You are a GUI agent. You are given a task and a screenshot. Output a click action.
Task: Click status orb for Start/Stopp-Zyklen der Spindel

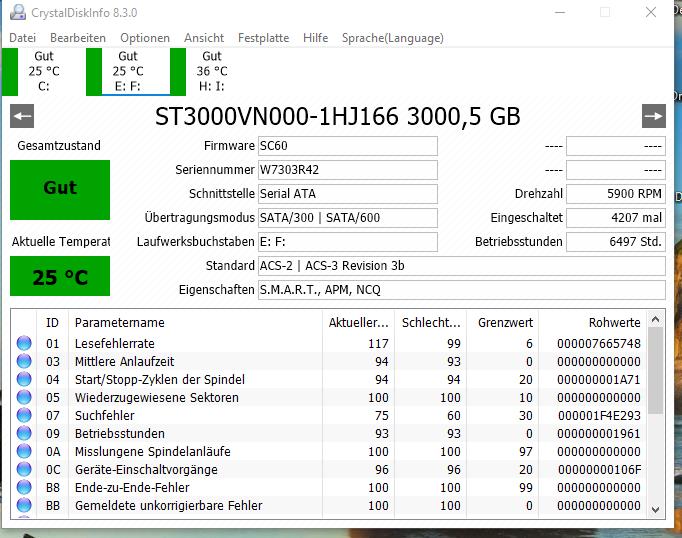[24, 379]
